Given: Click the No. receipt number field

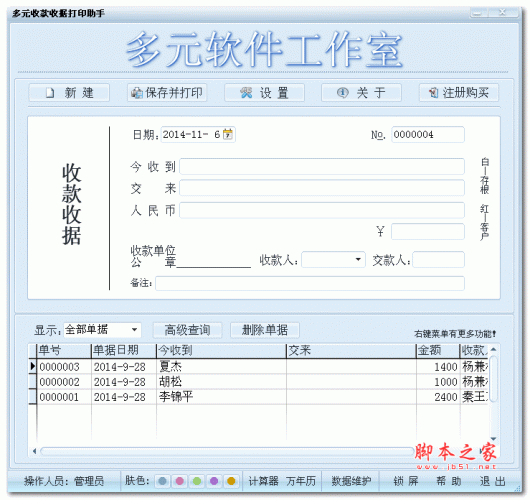Looking at the screenshot, I should (428, 134).
